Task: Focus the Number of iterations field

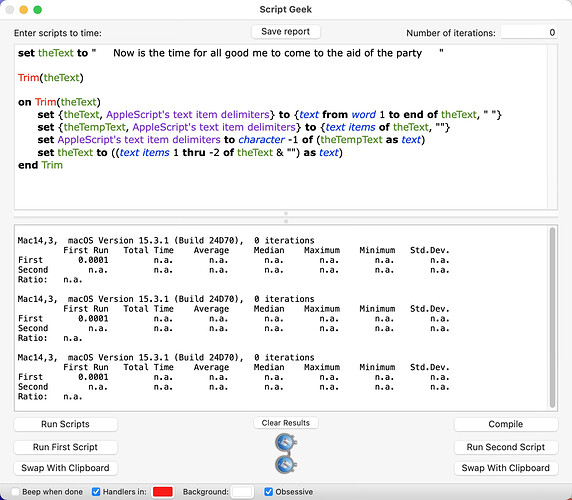Action: 529,32
